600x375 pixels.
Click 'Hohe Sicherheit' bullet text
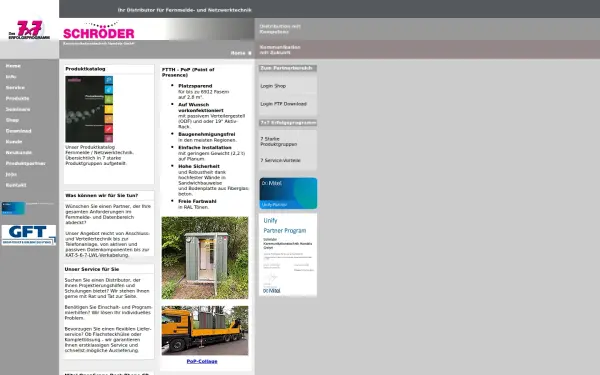[199, 166]
